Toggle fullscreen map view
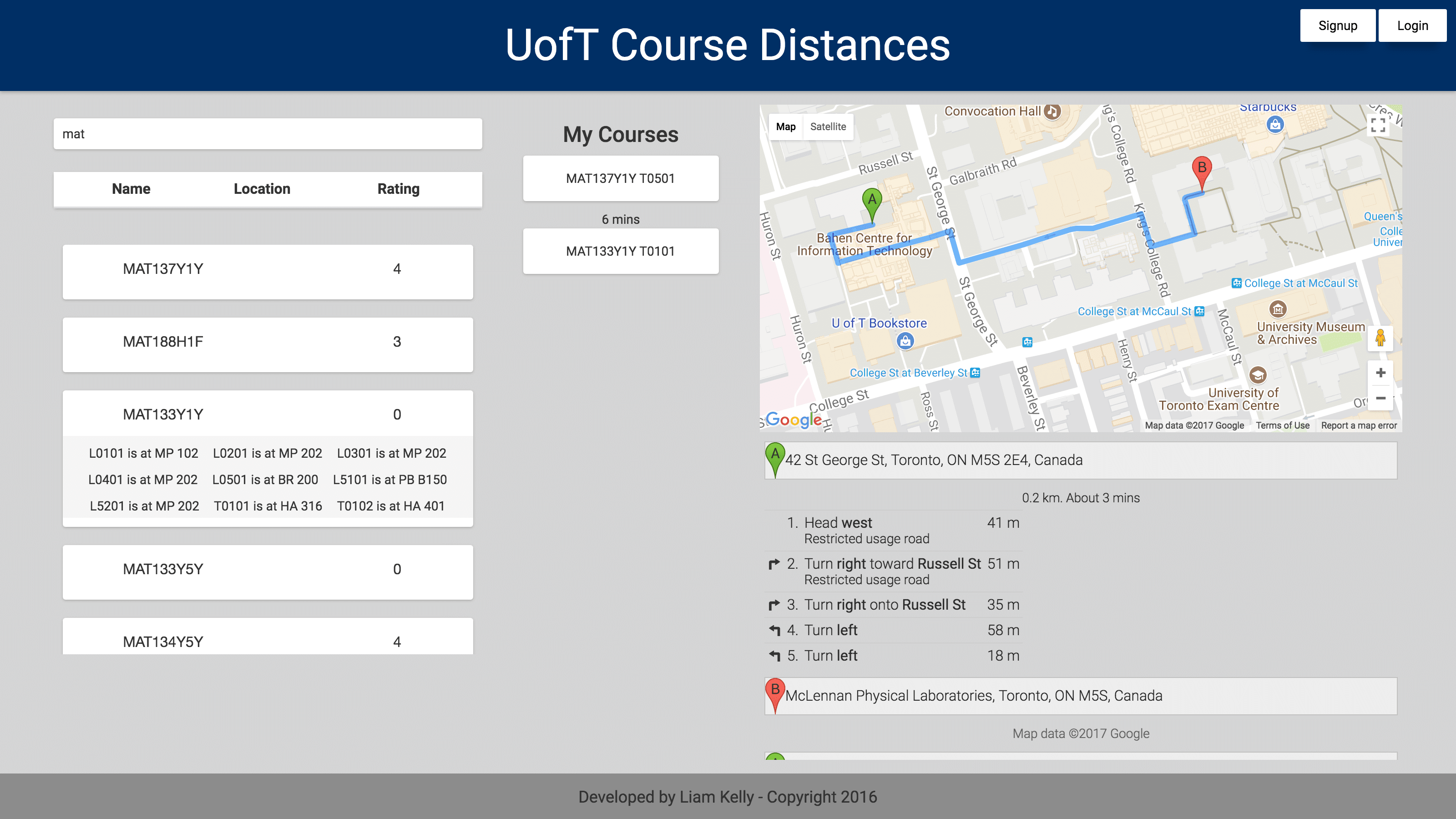The height and width of the screenshot is (819, 1456). tap(1378, 125)
